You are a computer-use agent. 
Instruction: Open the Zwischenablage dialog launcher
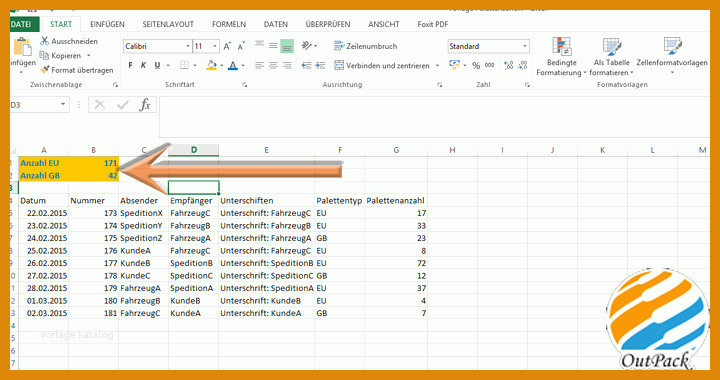tap(115, 84)
